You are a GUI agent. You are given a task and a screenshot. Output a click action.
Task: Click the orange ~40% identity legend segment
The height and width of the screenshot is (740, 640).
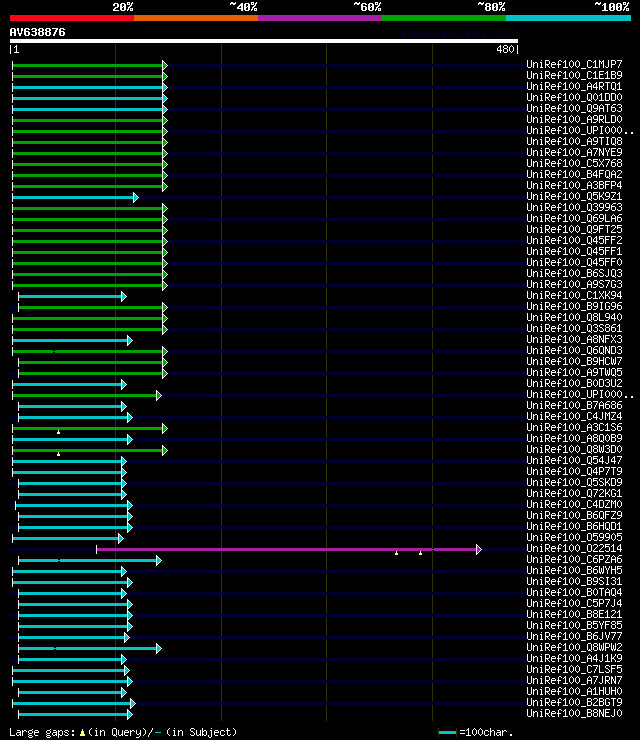click(x=196, y=18)
